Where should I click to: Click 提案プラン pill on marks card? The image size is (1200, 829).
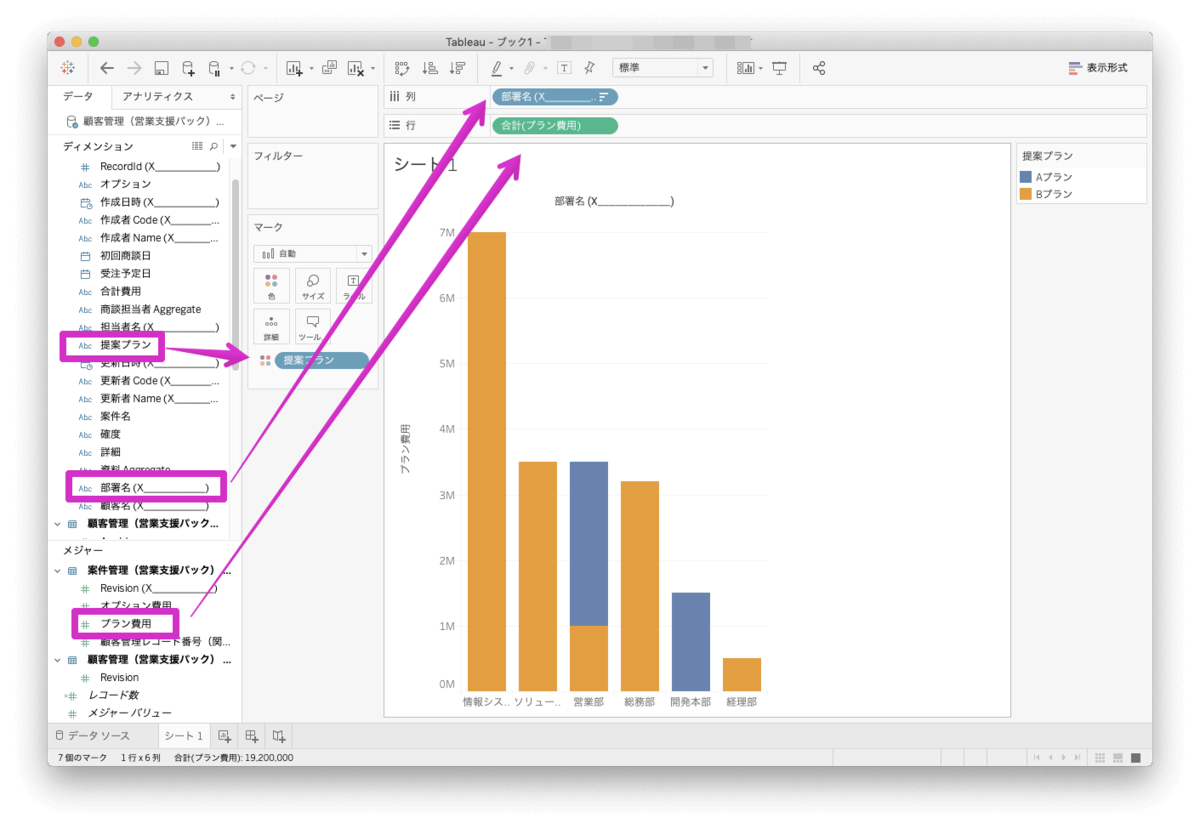click(321, 360)
